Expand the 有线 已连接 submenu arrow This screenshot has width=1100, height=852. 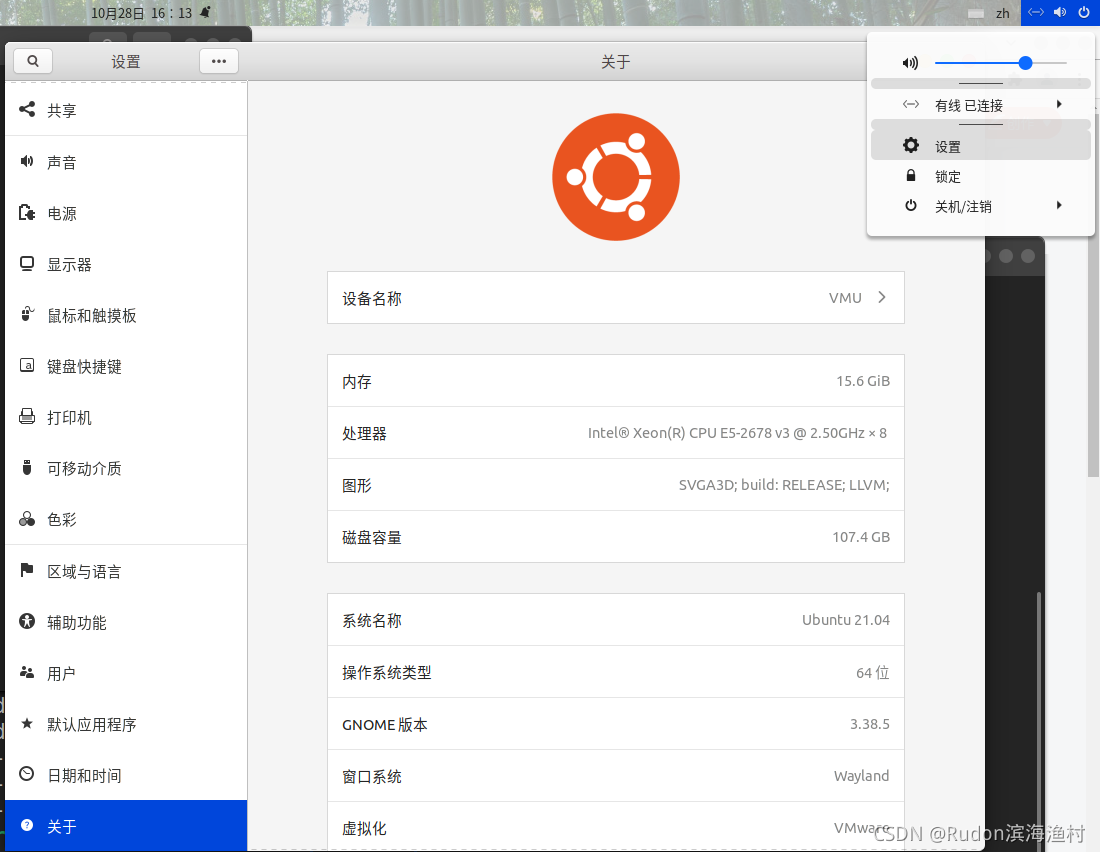1059,105
